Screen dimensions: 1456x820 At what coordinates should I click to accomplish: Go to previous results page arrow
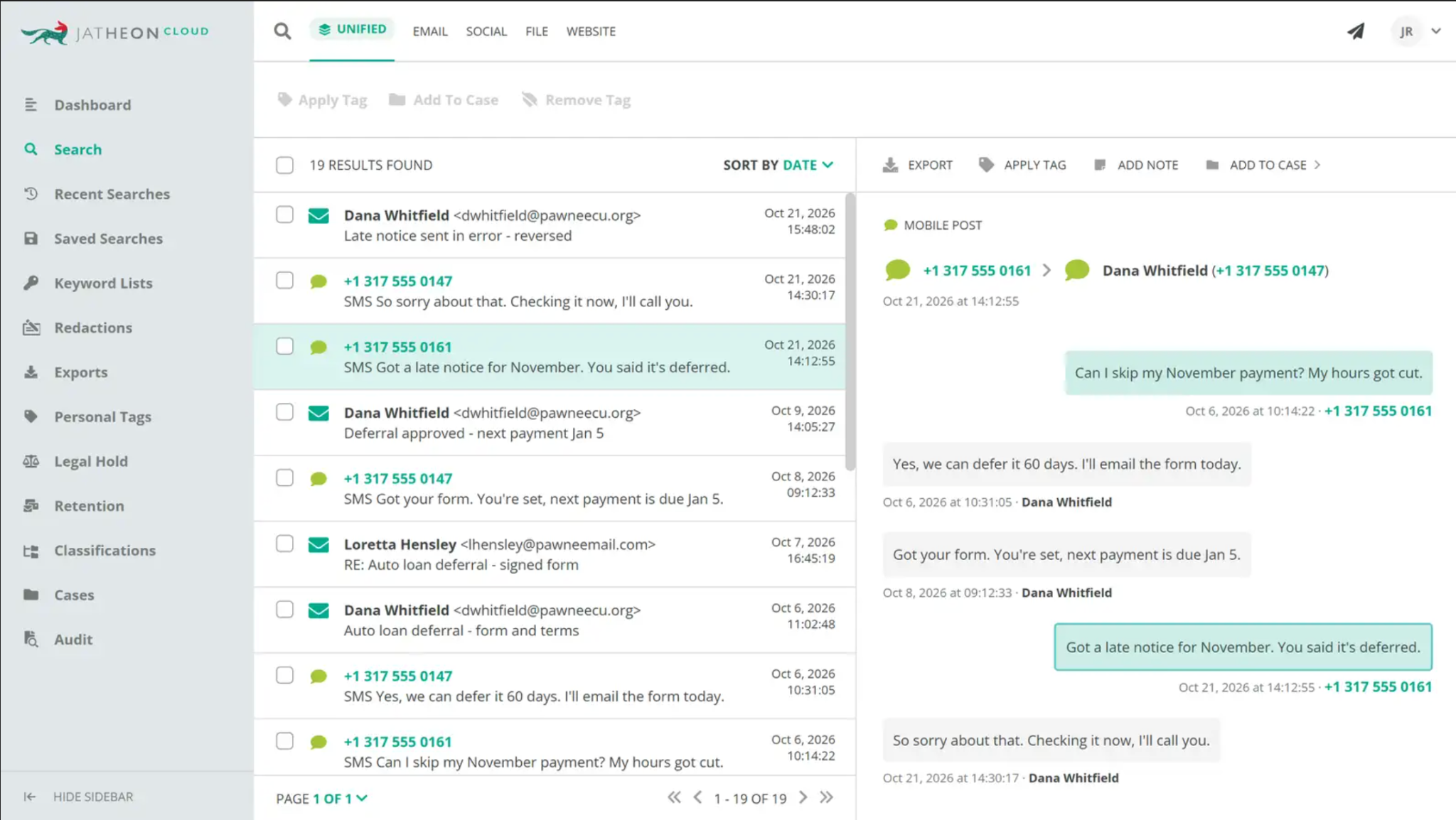(697, 797)
